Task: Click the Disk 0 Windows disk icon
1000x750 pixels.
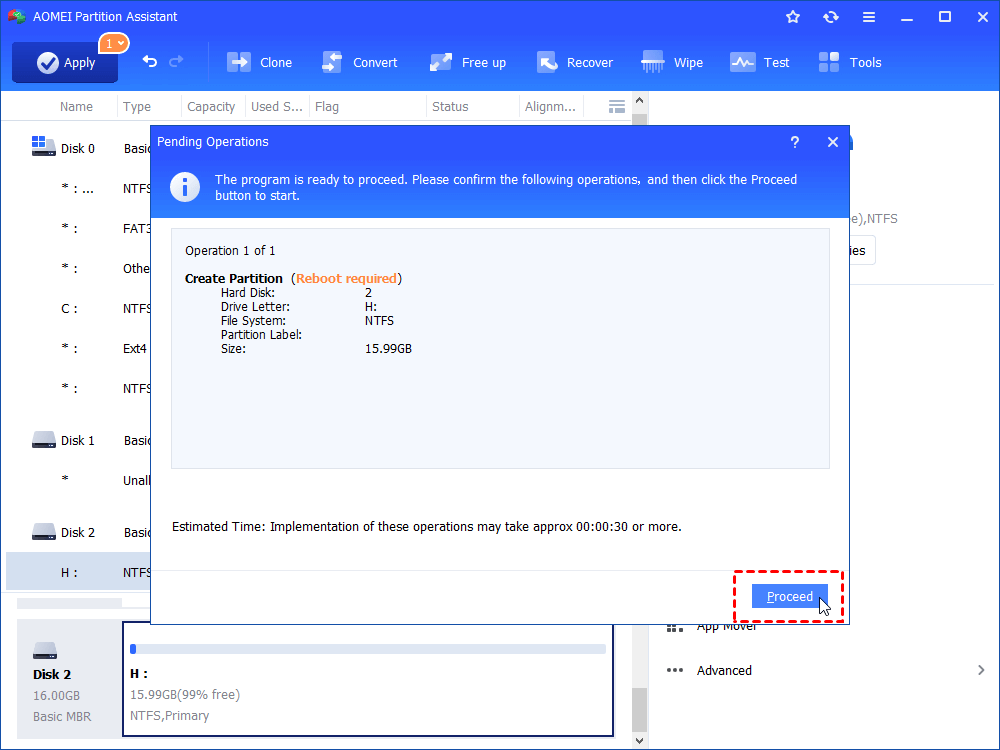Action: (x=43, y=146)
